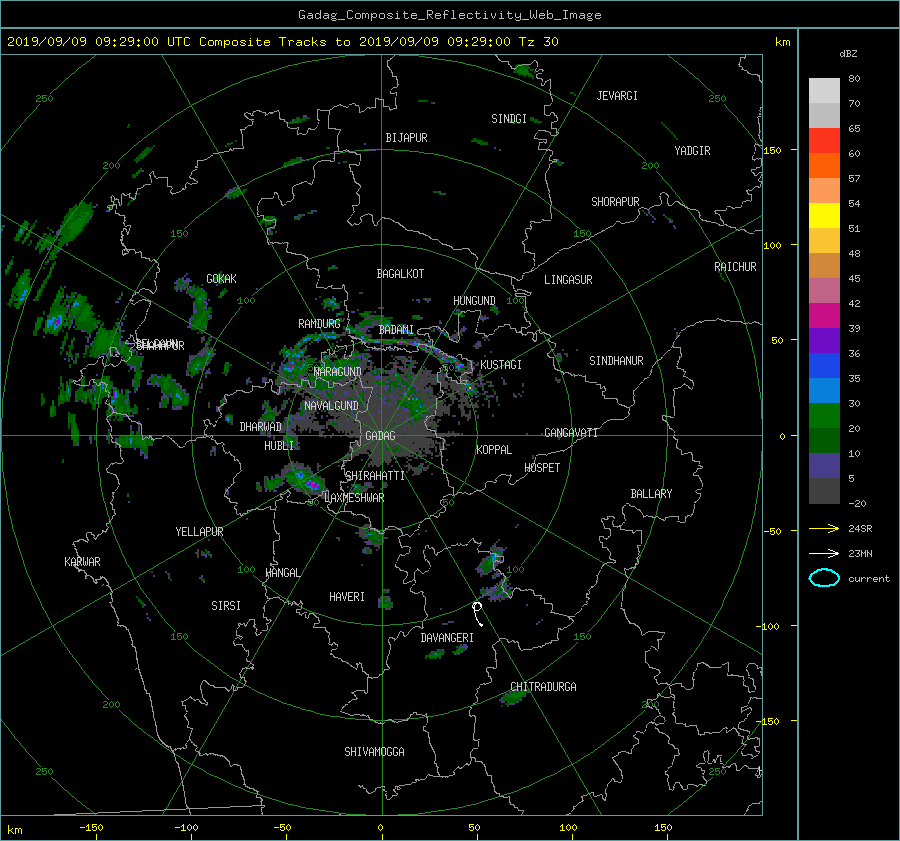Click the HUBLI label
900x841 pixels.
(279, 446)
